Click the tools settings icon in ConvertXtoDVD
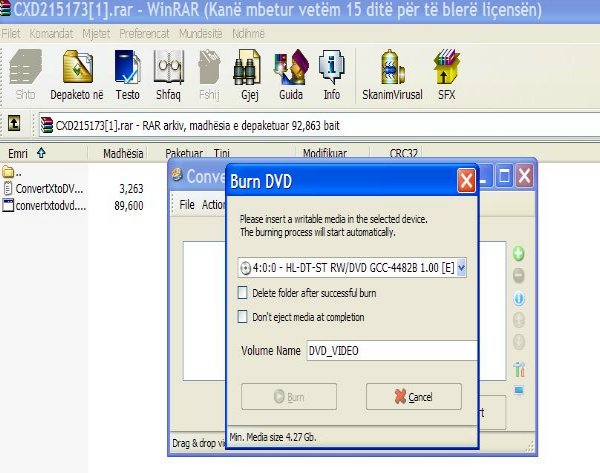 [519, 369]
